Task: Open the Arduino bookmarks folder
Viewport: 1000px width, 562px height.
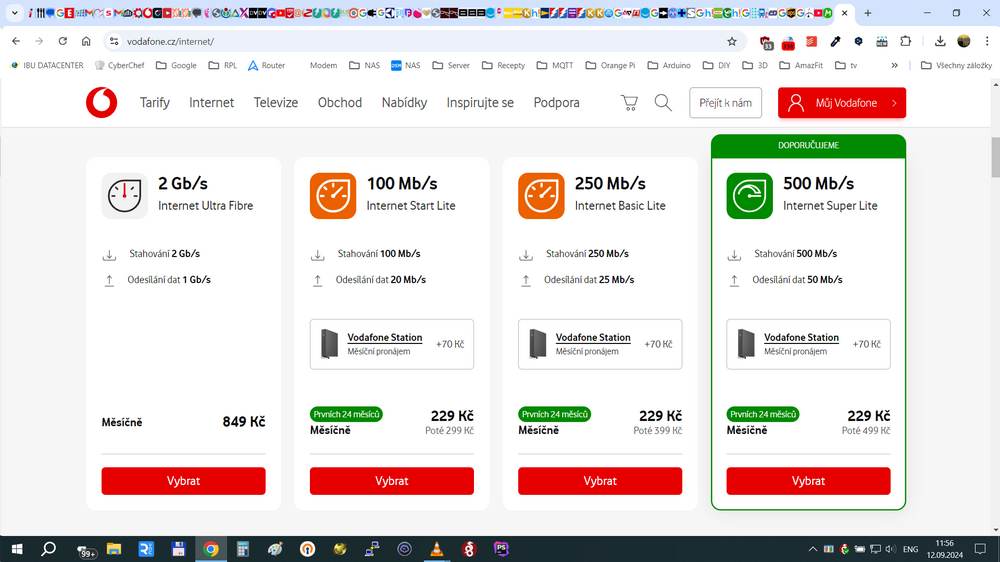Action: click(x=669, y=65)
